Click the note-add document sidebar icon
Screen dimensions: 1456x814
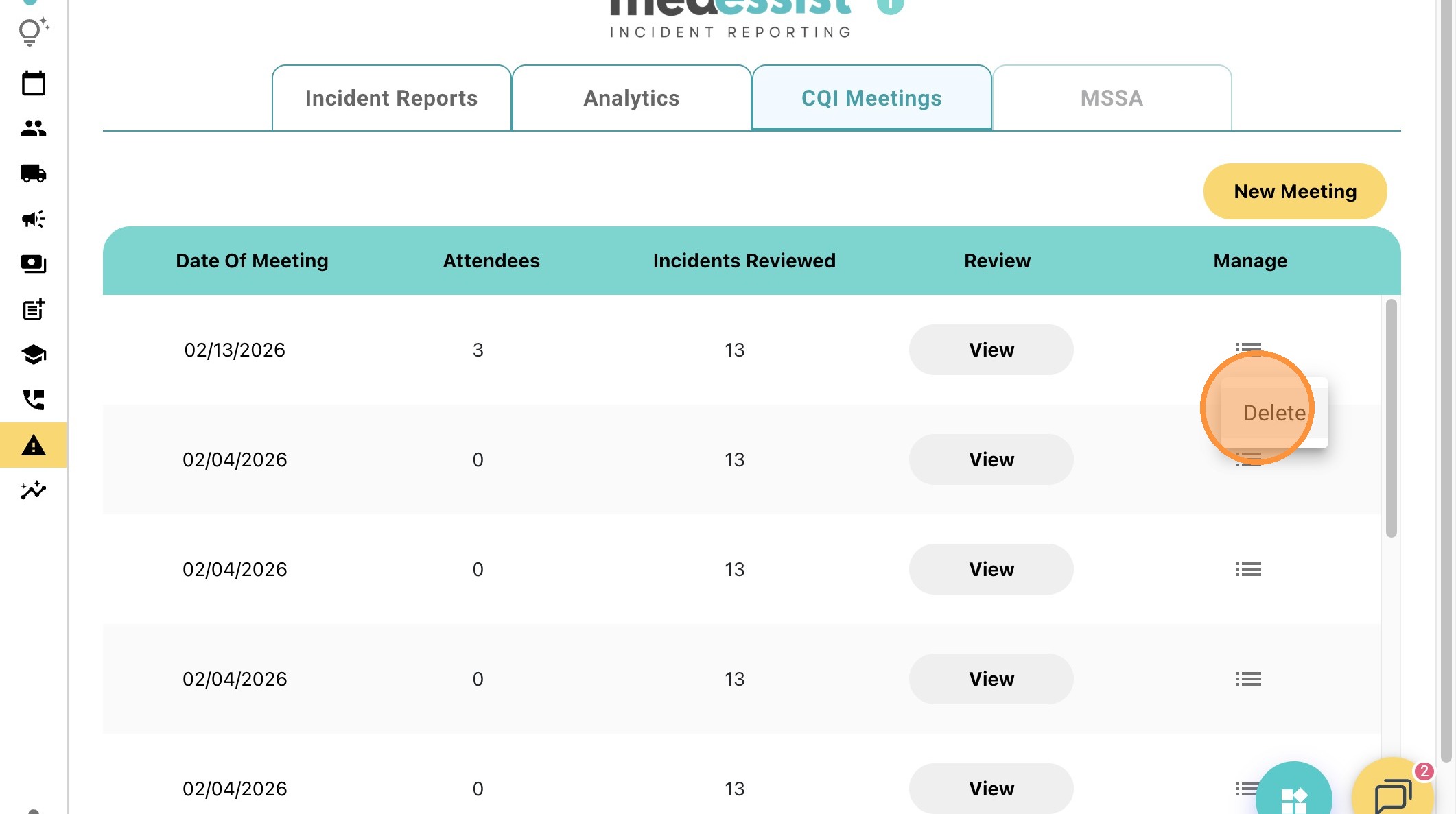(33, 309)
